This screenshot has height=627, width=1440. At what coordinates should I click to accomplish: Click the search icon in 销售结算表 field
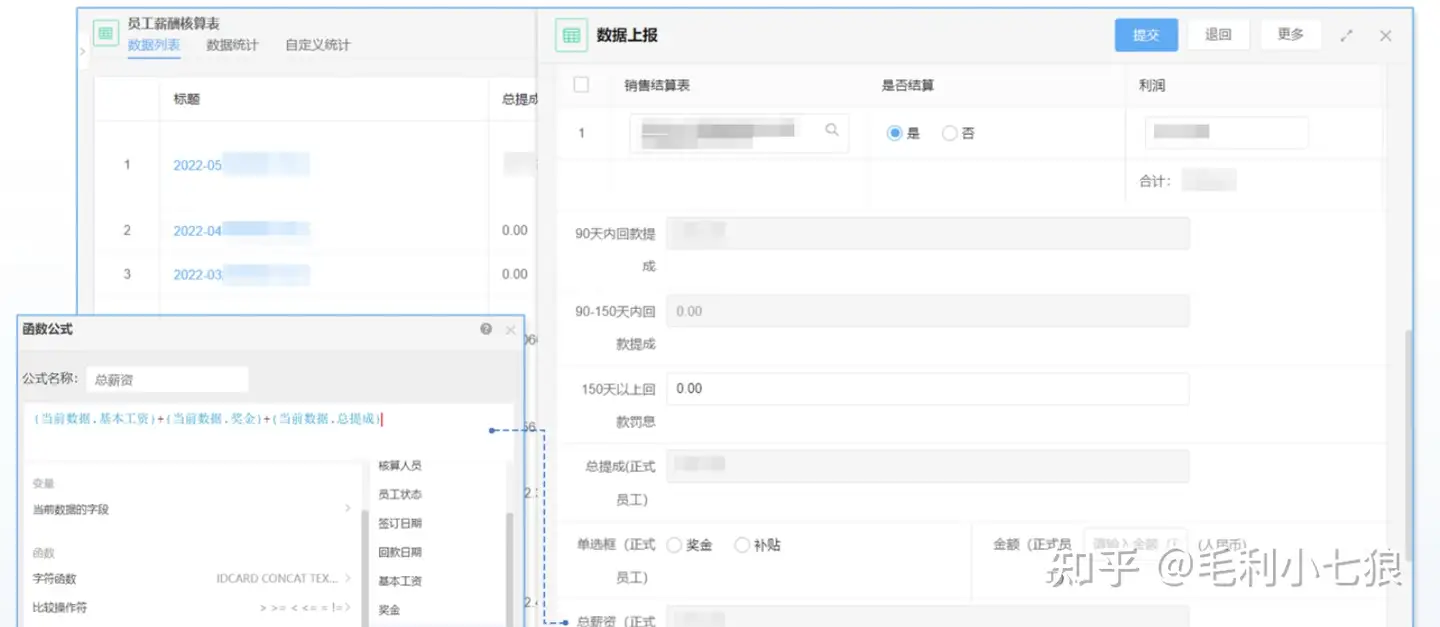click(831, 130)
